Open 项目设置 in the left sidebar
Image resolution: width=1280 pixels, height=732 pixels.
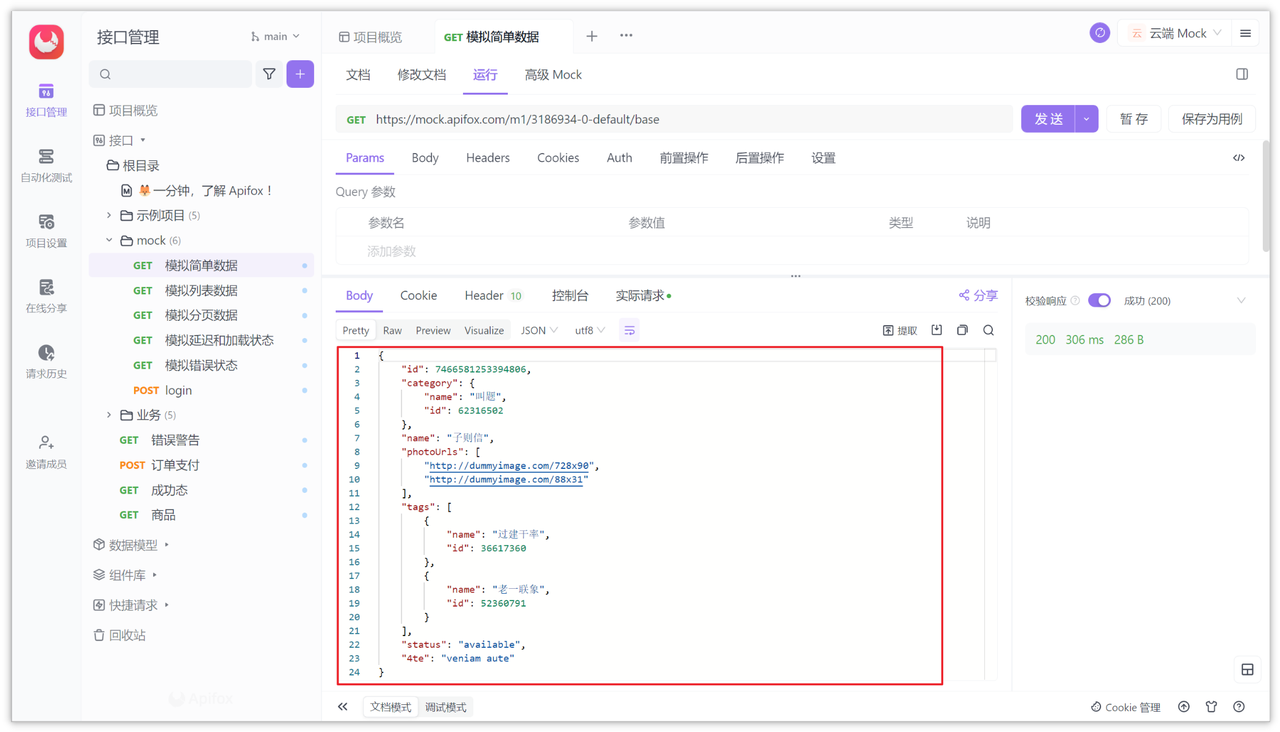45,230
